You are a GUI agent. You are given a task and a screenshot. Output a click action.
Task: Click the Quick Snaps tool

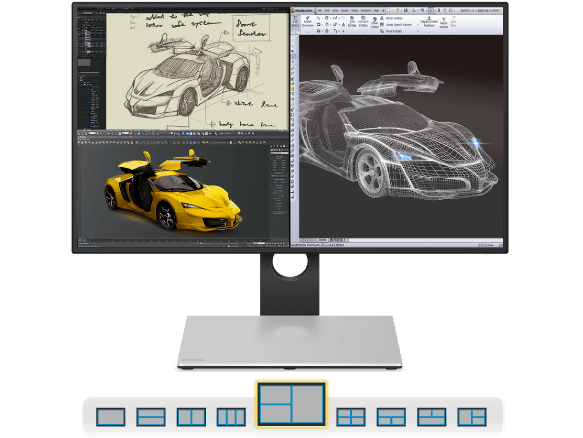click(453, 22)
